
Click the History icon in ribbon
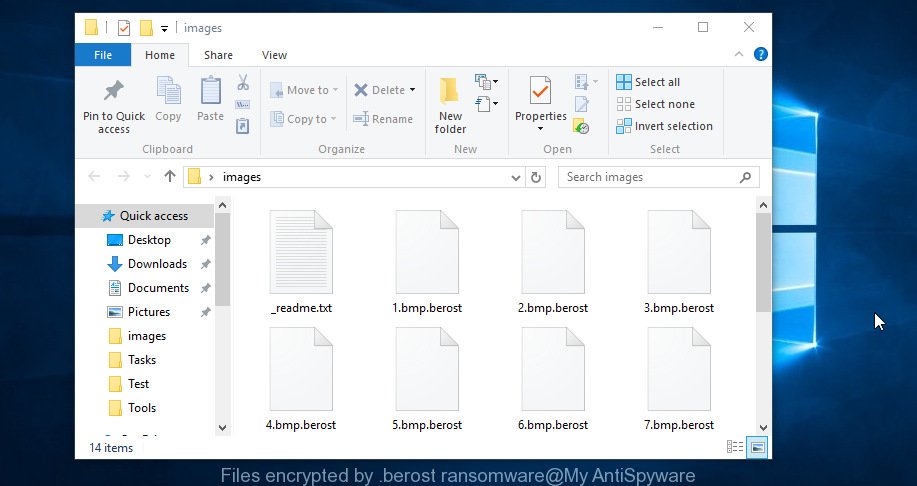click(581, 126)
